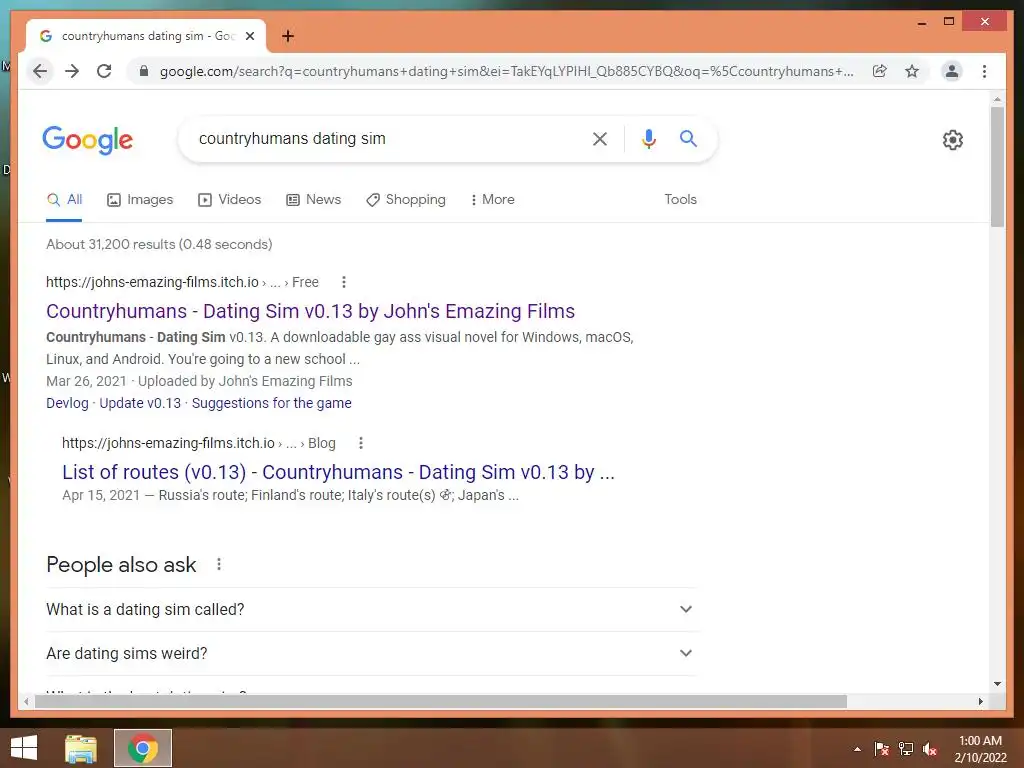Close the countryhumans dating sim tab

coord(249,36)
